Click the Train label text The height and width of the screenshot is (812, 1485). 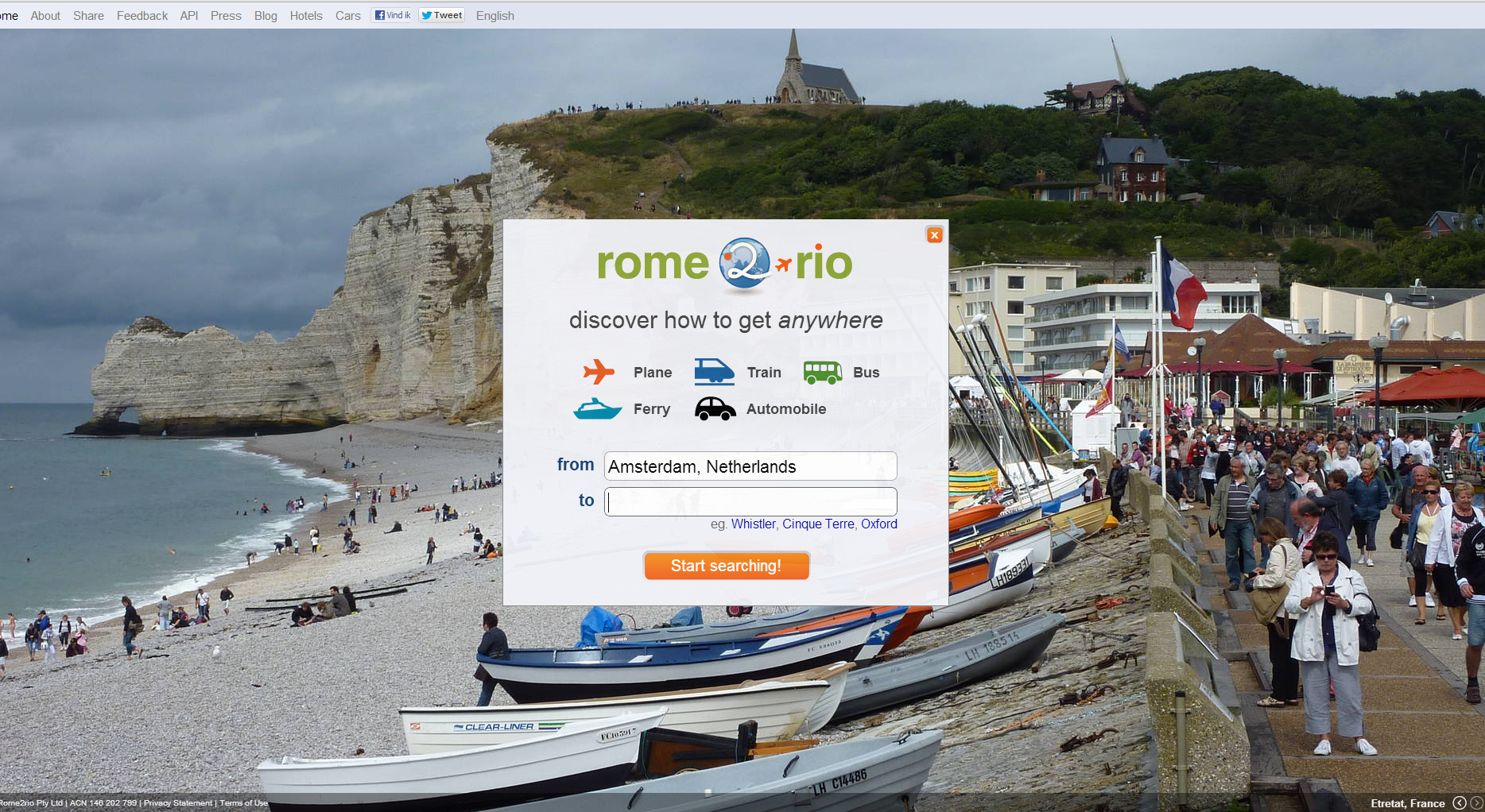click(764, 373)
